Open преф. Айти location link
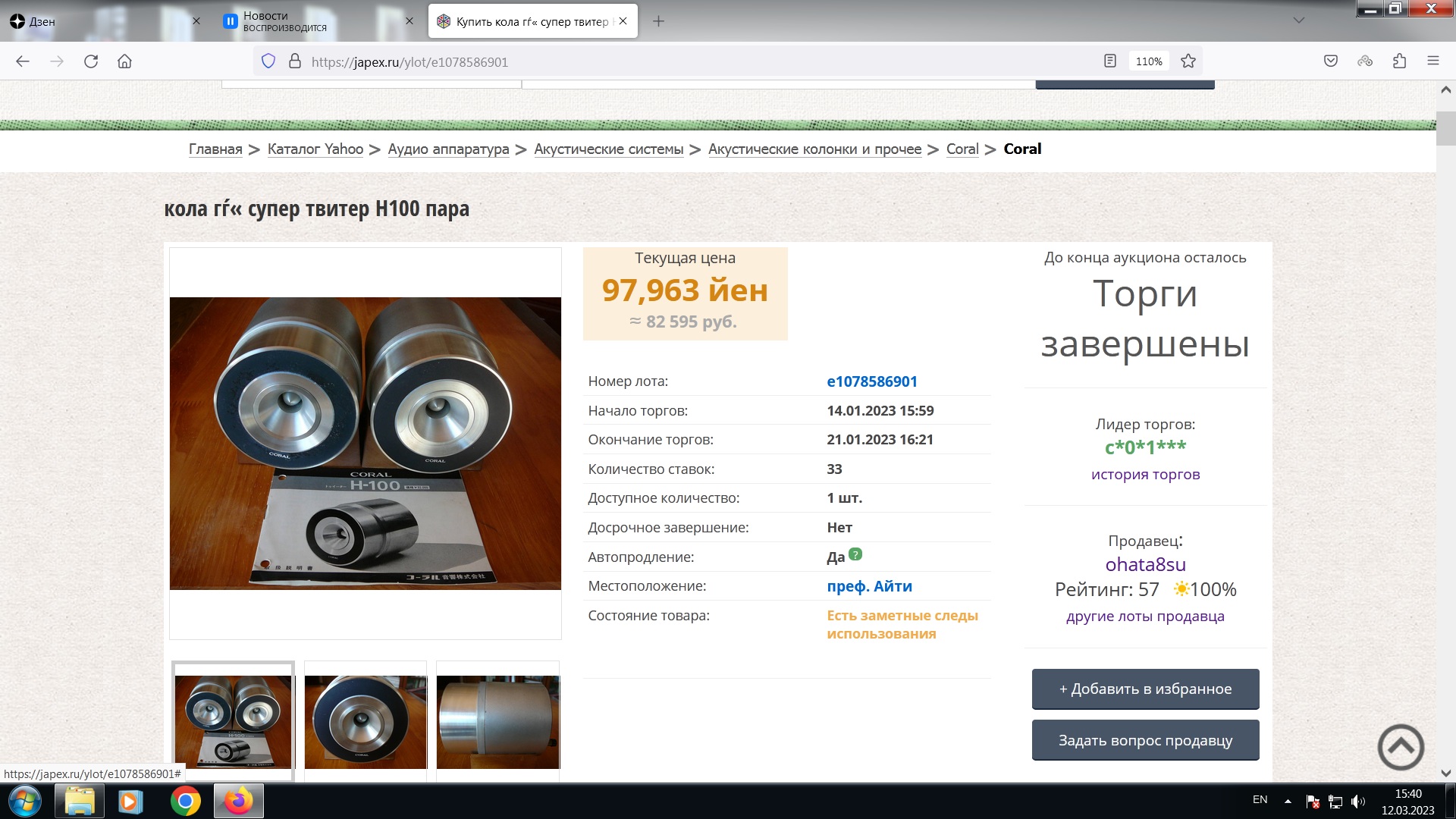 click(869, 586)
